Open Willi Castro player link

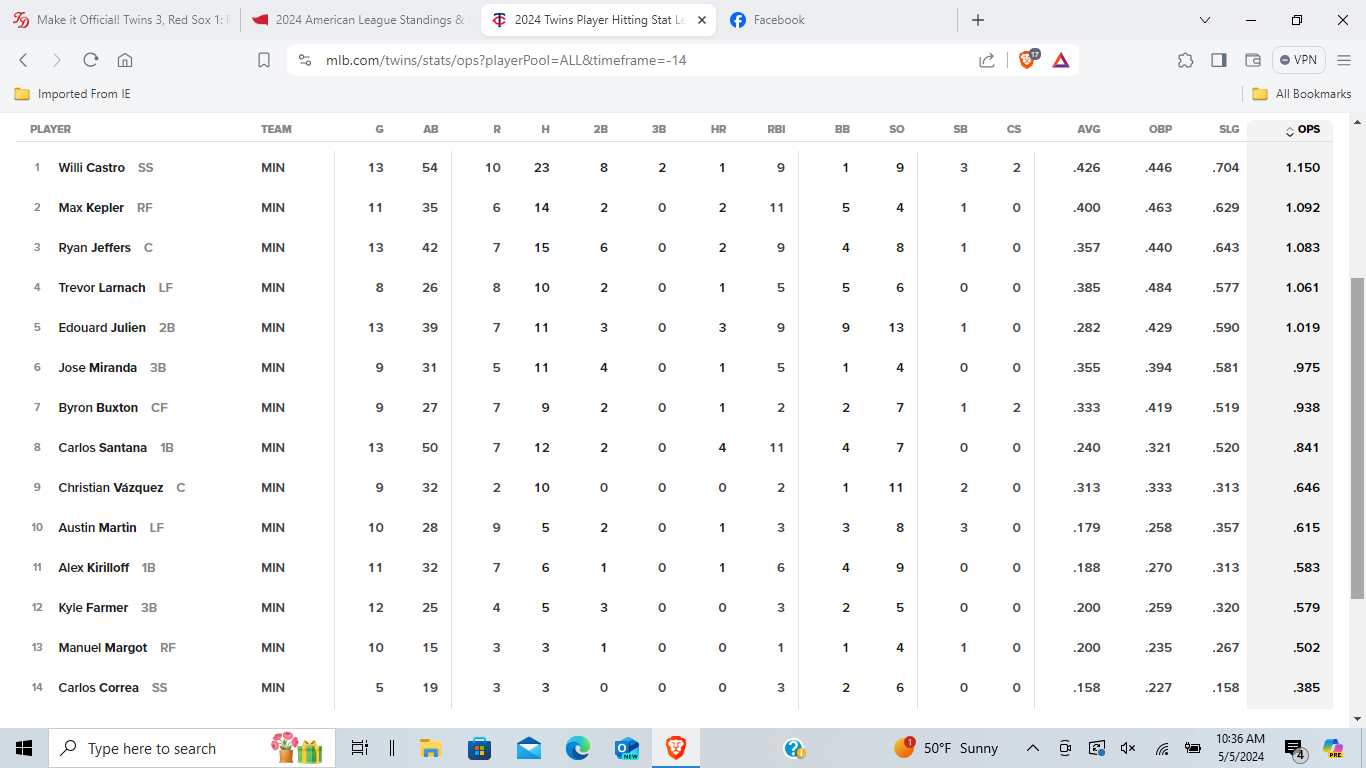(91, 168)
